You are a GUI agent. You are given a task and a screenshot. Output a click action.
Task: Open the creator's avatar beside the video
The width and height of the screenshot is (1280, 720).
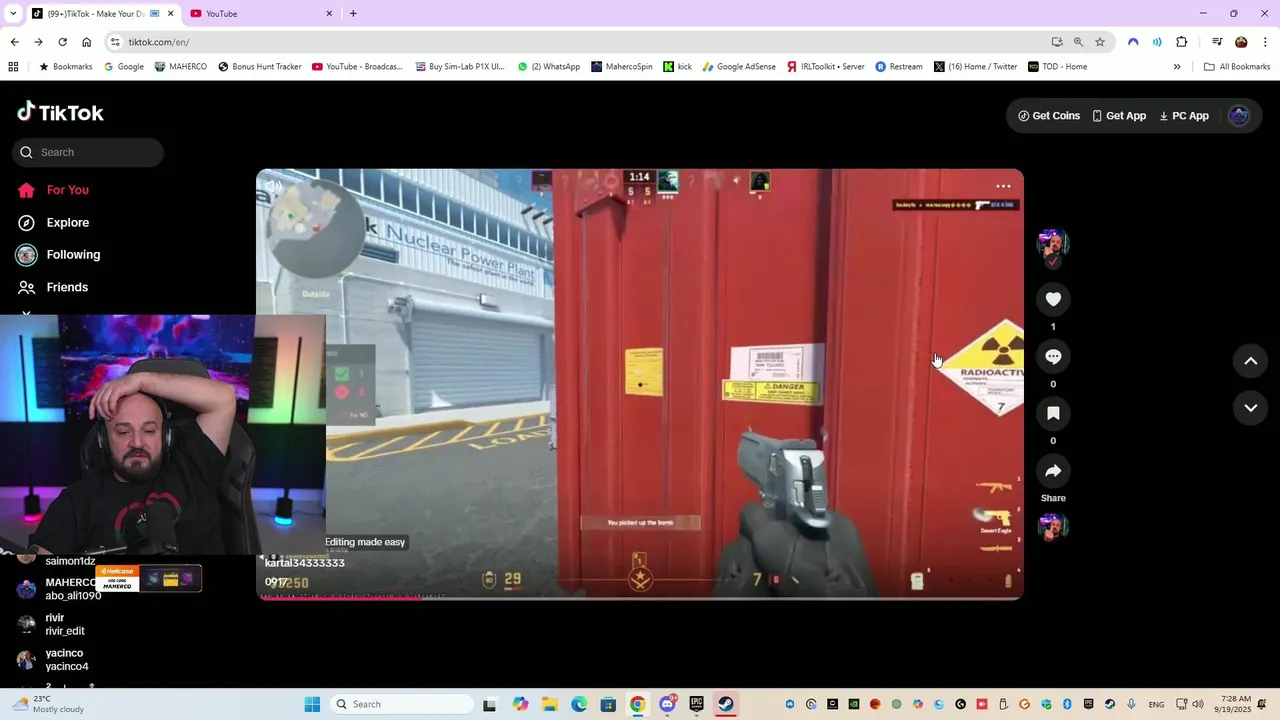[x=1053, y=243]
